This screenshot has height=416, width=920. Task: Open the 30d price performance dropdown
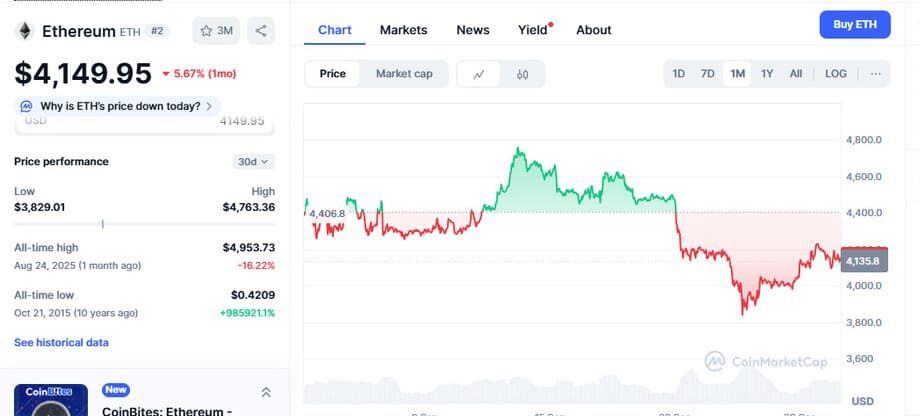254,161
